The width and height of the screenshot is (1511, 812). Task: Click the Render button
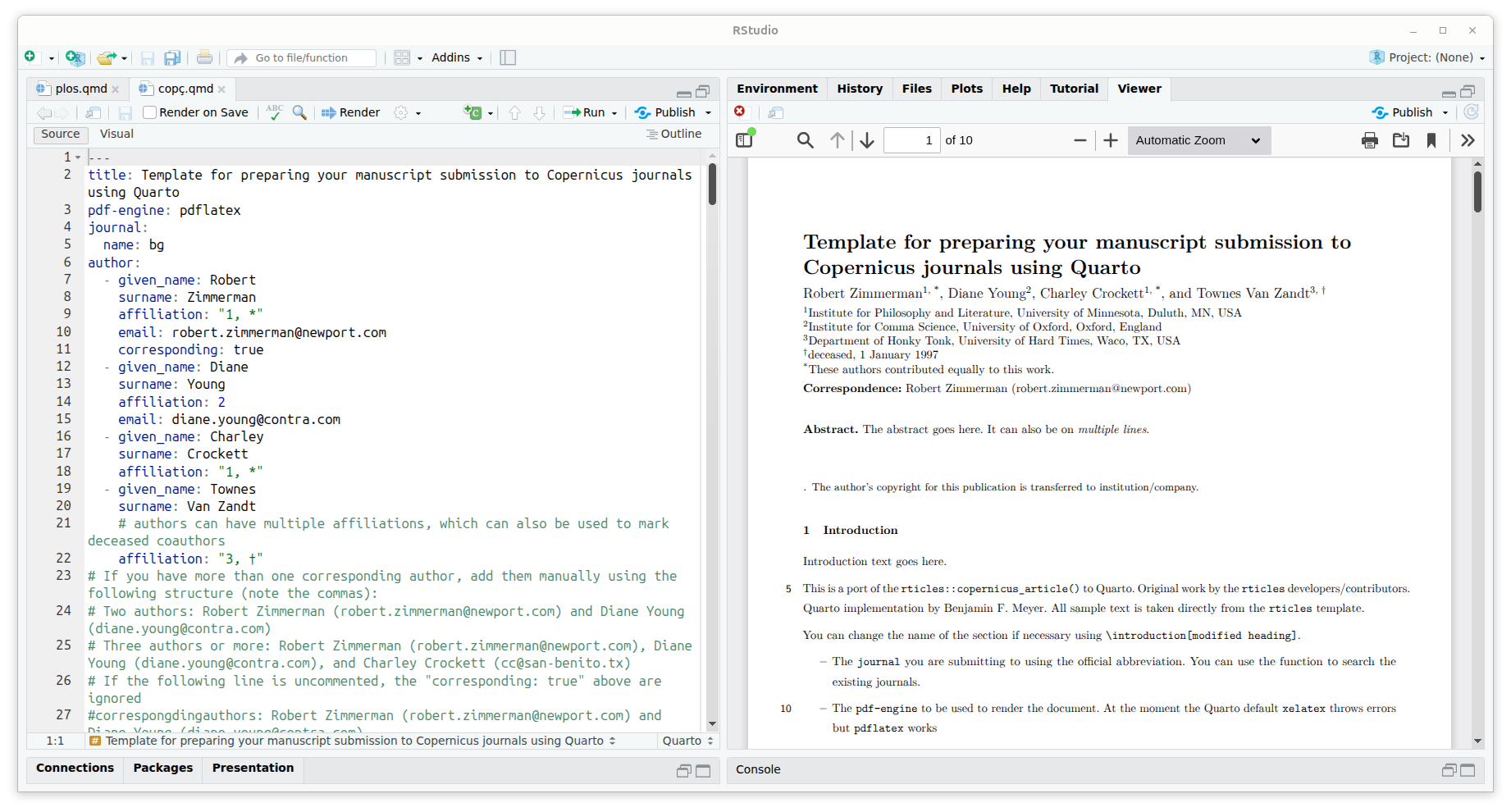click(351, 112)
